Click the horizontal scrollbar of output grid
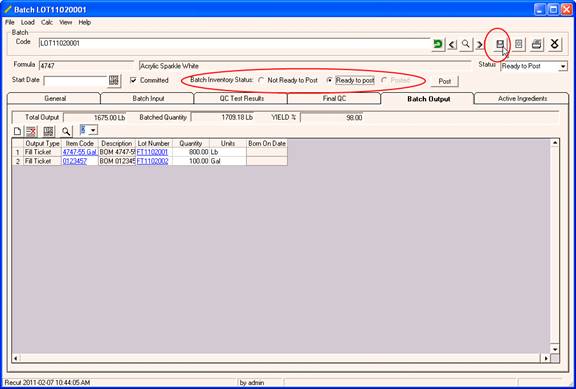The height and width of the screenshot is (389, 576). pos(281,358)
